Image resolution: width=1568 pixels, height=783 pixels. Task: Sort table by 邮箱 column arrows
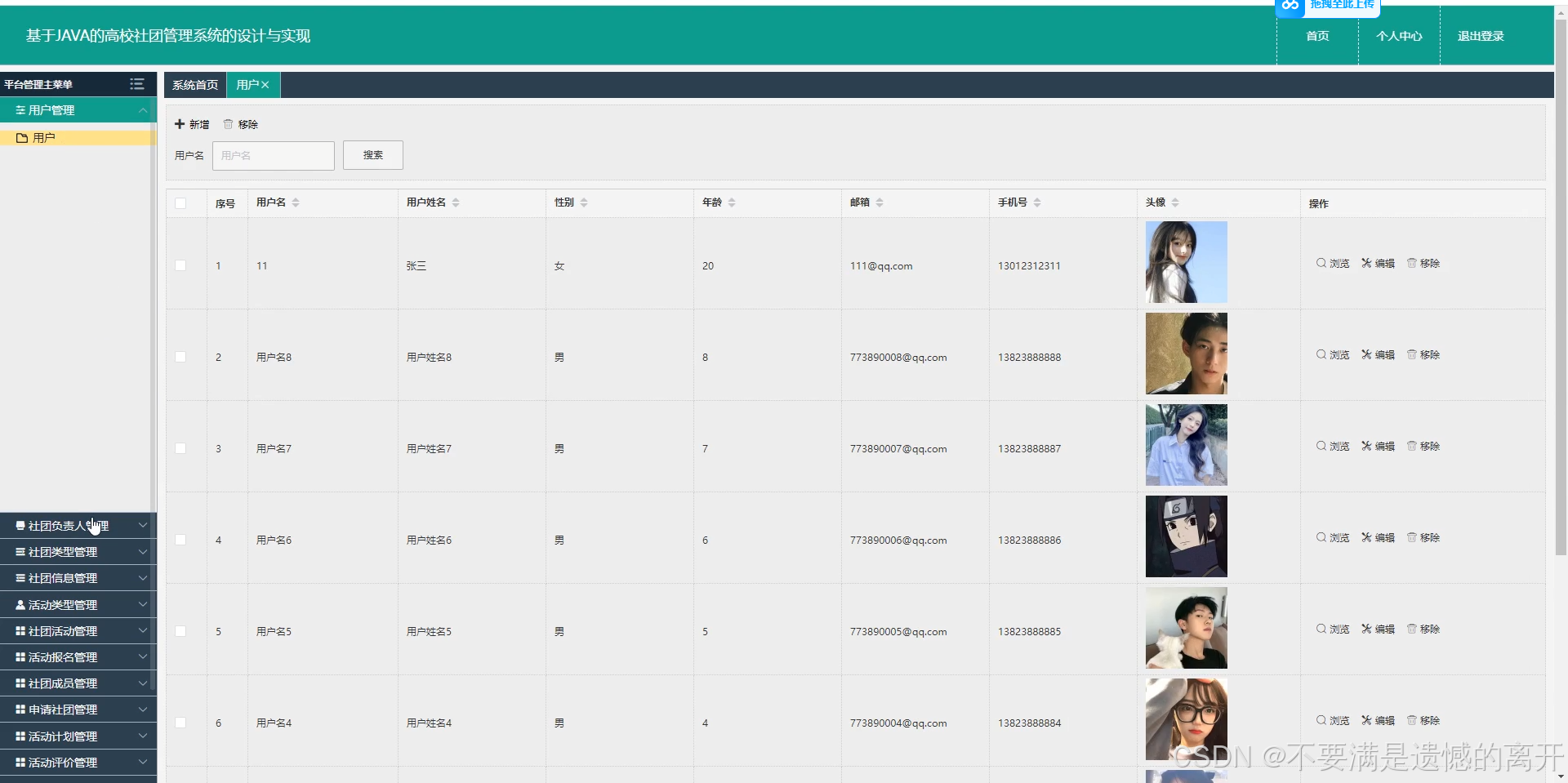click(x=880, y=202)
